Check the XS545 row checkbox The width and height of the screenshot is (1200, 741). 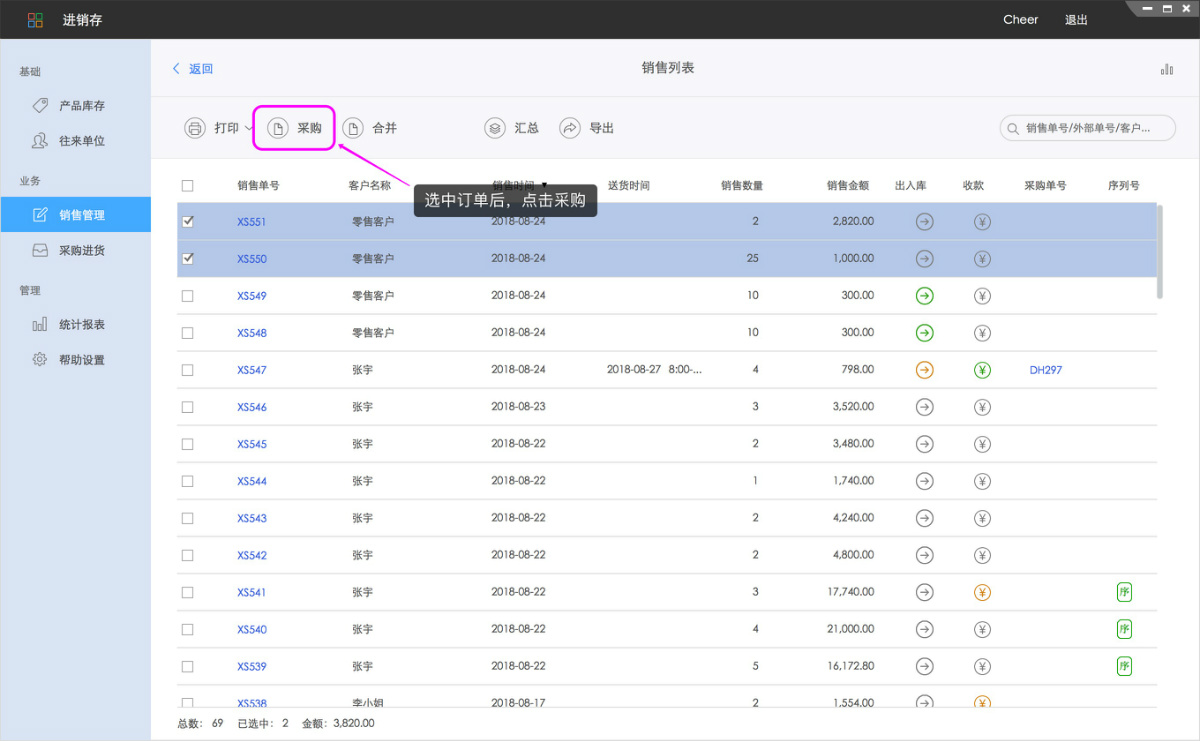(187, 444)
